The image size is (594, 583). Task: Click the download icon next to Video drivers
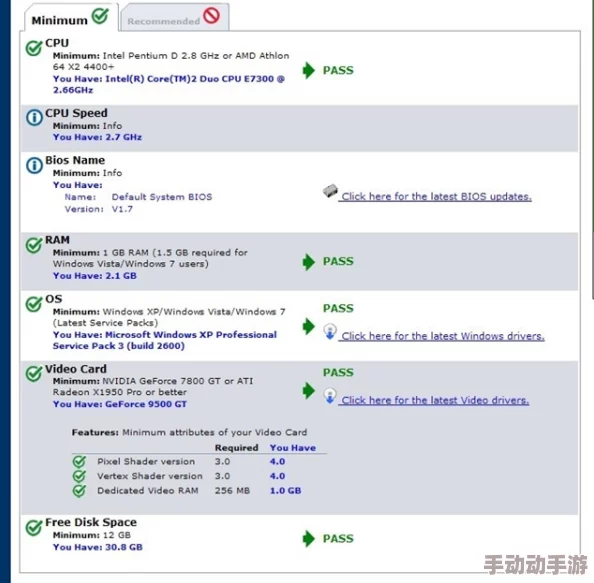(x=330, y=396)
